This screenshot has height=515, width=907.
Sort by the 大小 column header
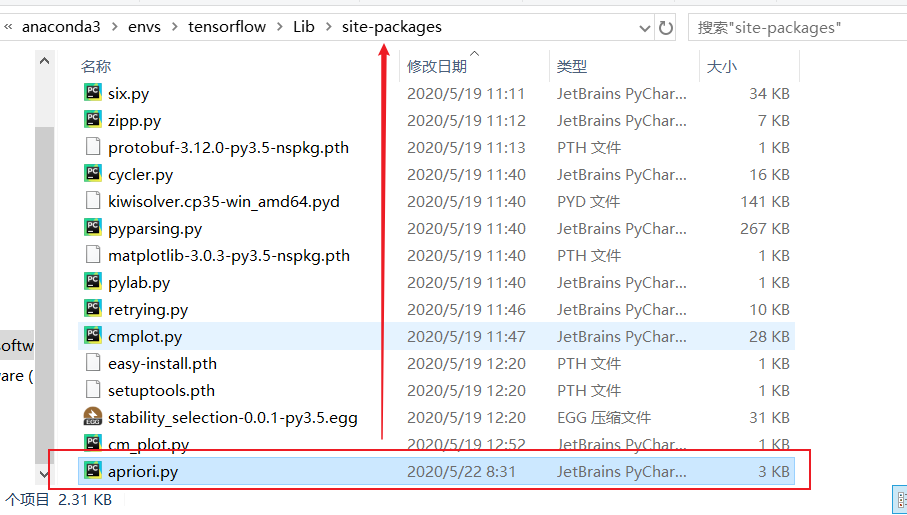click(721, 67)
